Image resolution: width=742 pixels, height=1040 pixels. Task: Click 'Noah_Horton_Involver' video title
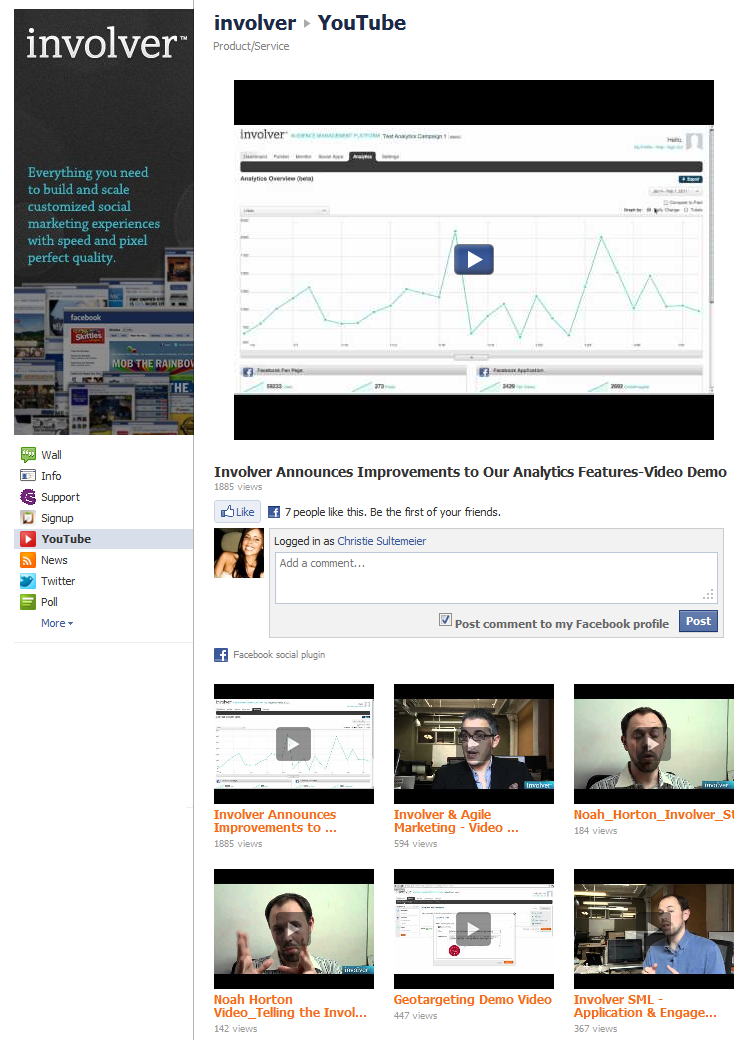(x=654, y=814)
